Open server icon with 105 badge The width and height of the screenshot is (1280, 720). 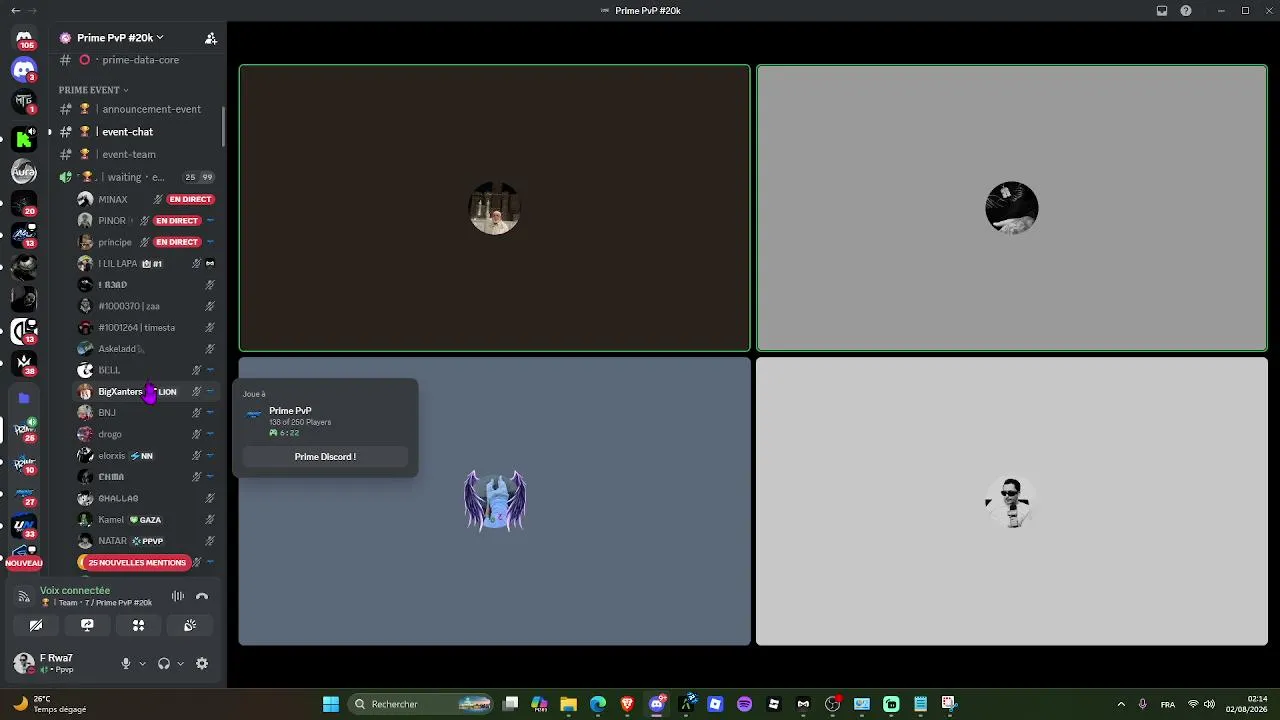pyautogui.click(x=24, y=38)
